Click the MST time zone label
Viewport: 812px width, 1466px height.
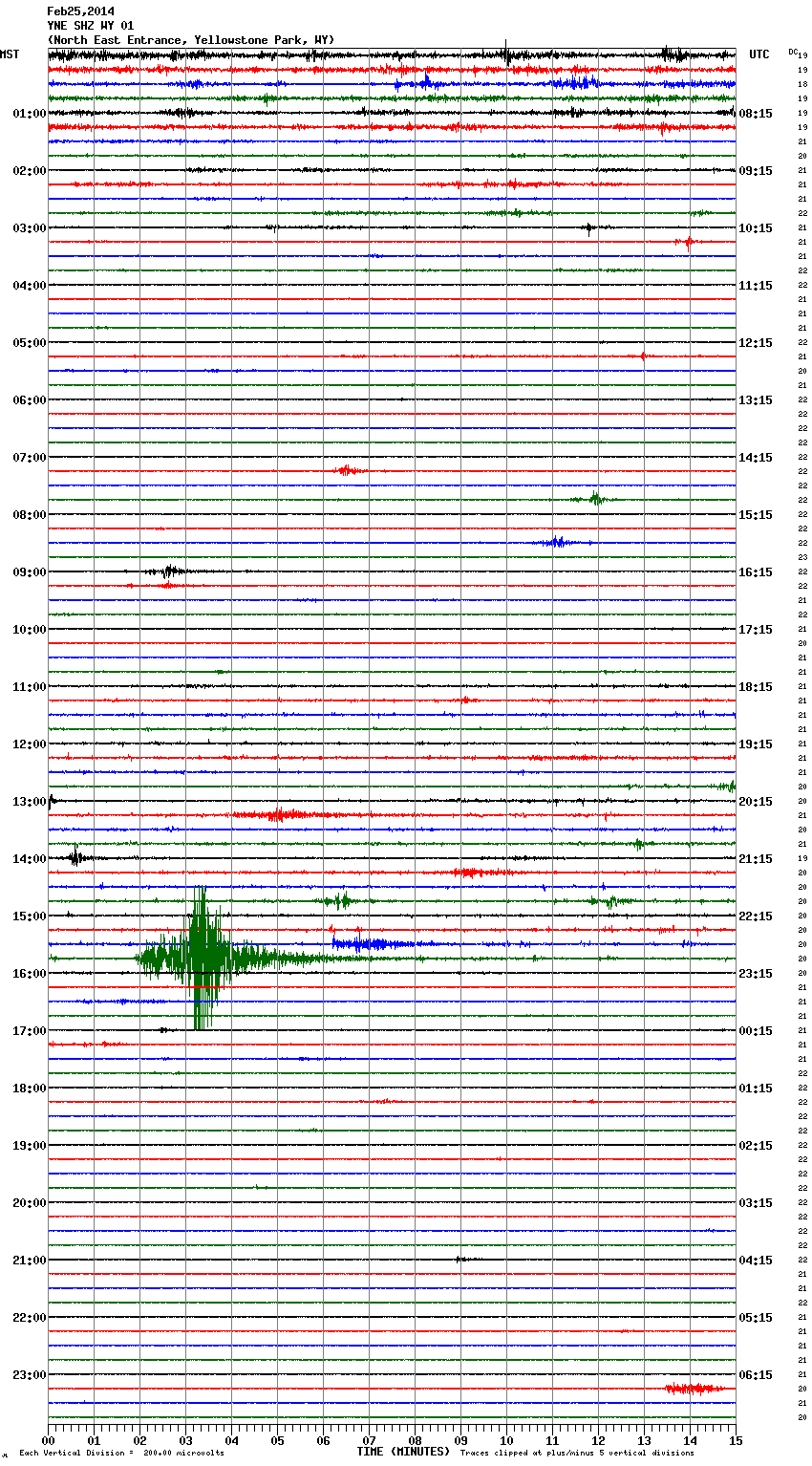pos(10,54)
